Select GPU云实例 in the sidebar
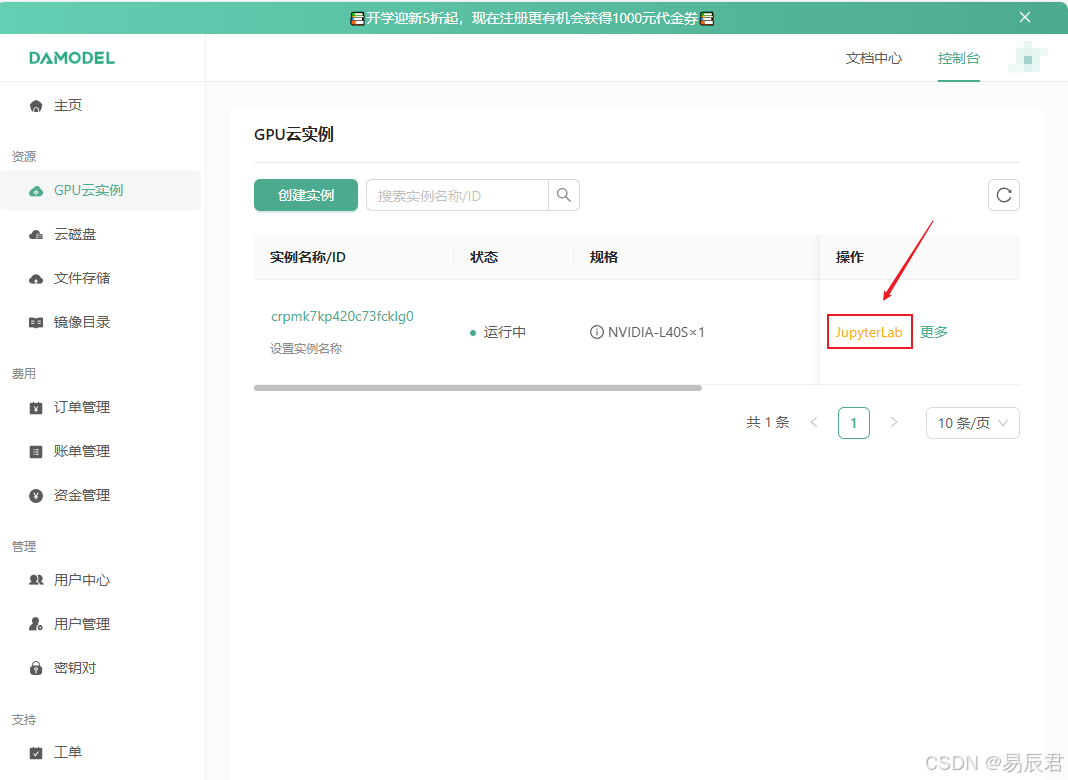The width and height of the screenshot is (1068, 780). tap(101, 190)
